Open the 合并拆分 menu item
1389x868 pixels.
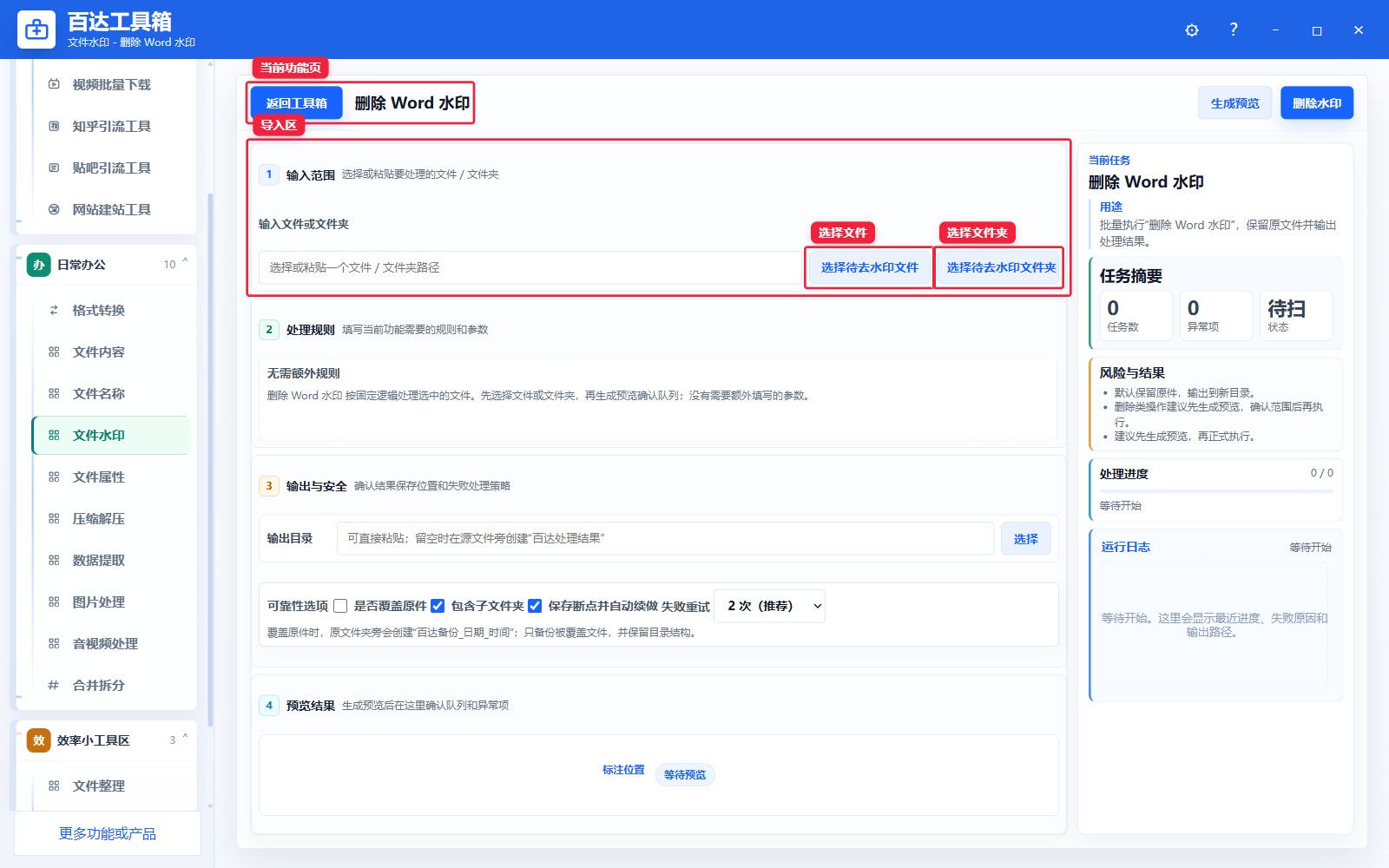111,685
